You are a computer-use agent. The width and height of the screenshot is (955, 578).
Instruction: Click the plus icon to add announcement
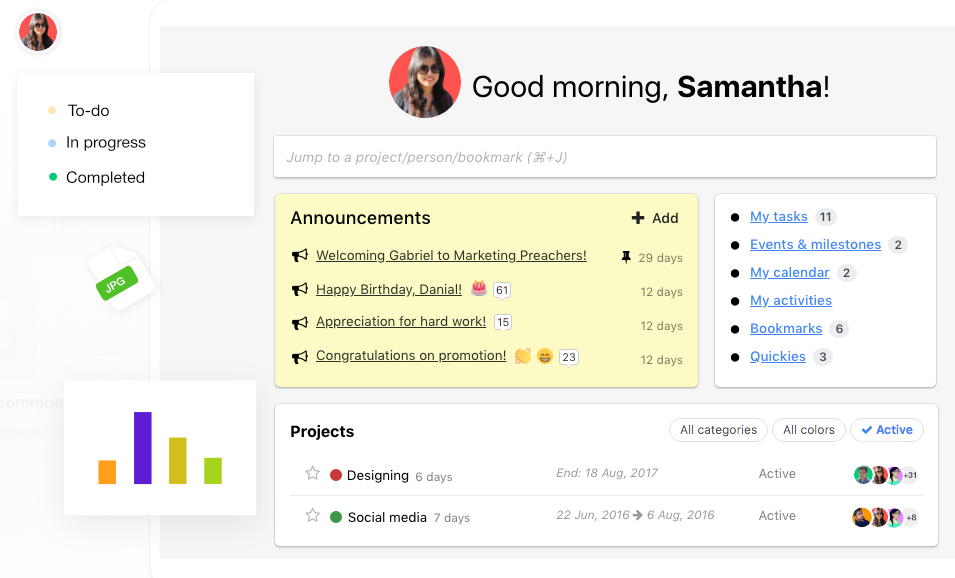[x=638, y=218]
